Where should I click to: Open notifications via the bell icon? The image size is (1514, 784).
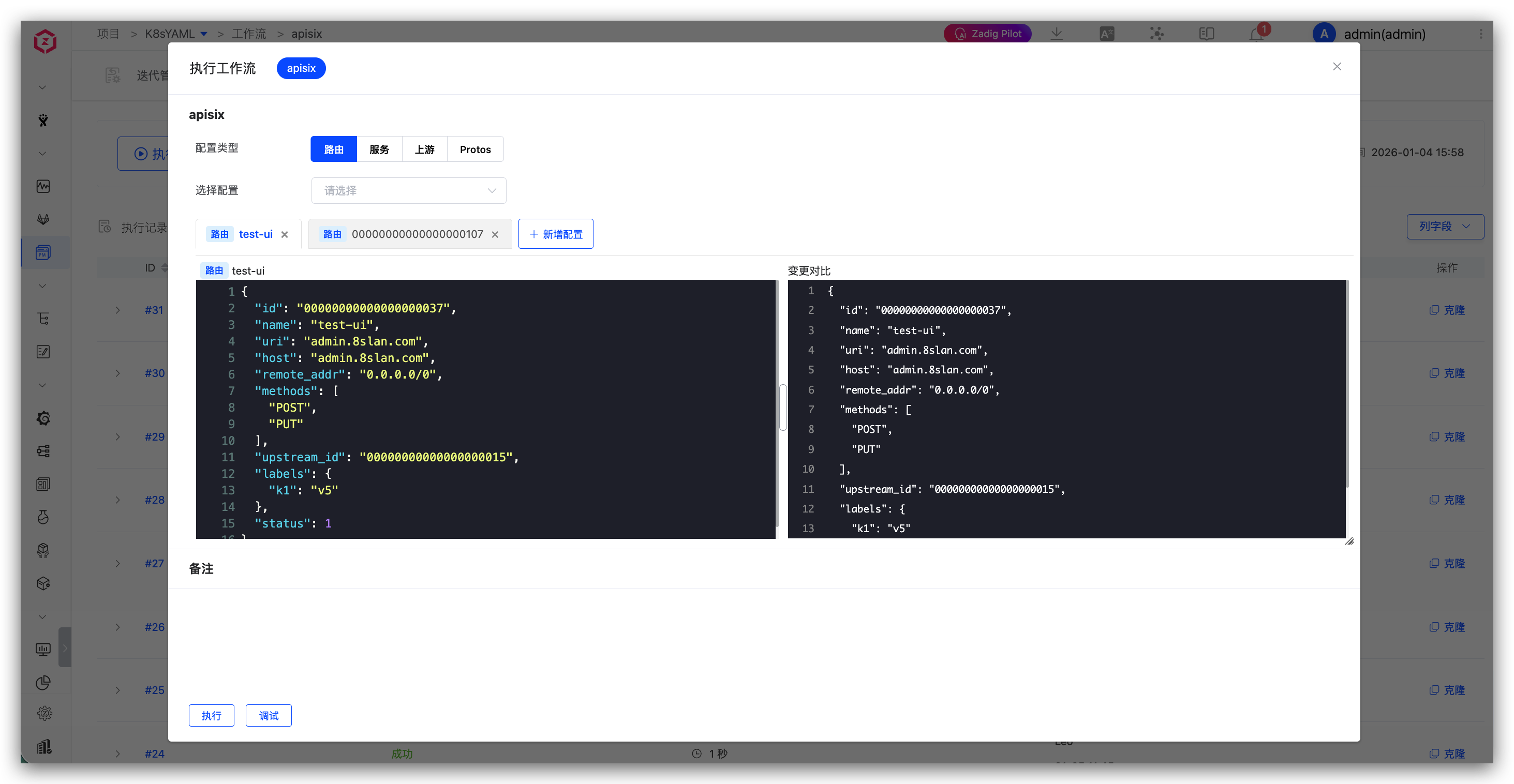coord(1255,34)
